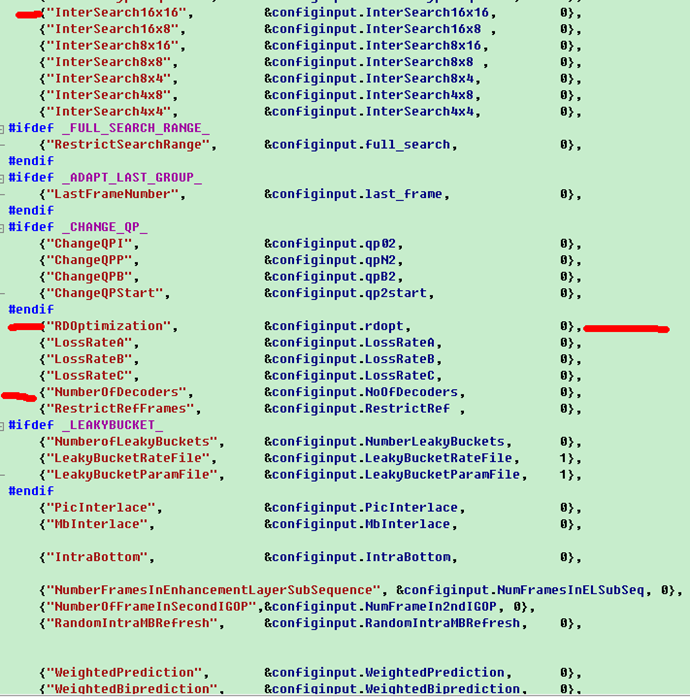Click the "InterSearch16x8" string literal
The image size is (690, 697).
pos(112,29)
